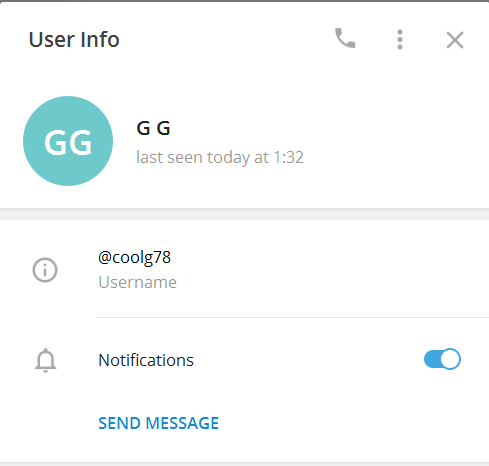Click the Notifications row label

(x=146, y=360)
